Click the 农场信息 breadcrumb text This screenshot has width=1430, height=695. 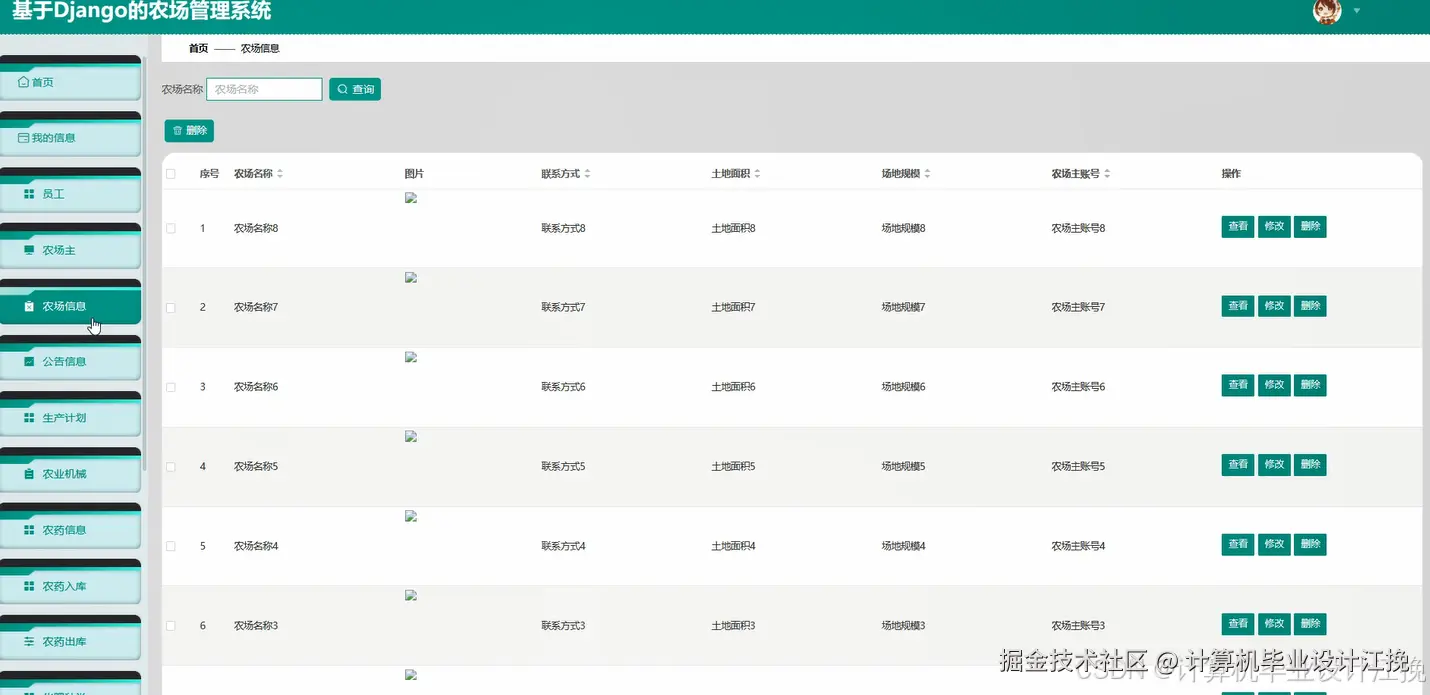click(260, 48)
